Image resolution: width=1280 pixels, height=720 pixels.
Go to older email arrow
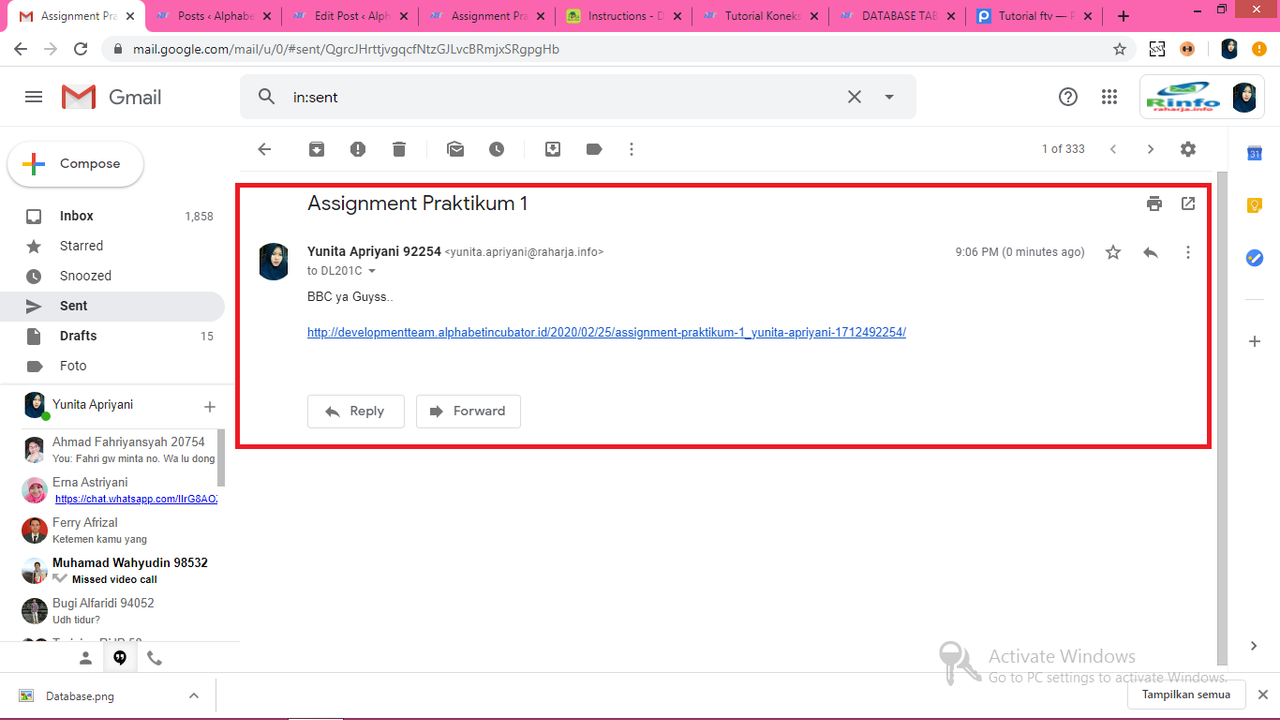click(1150, 149)
